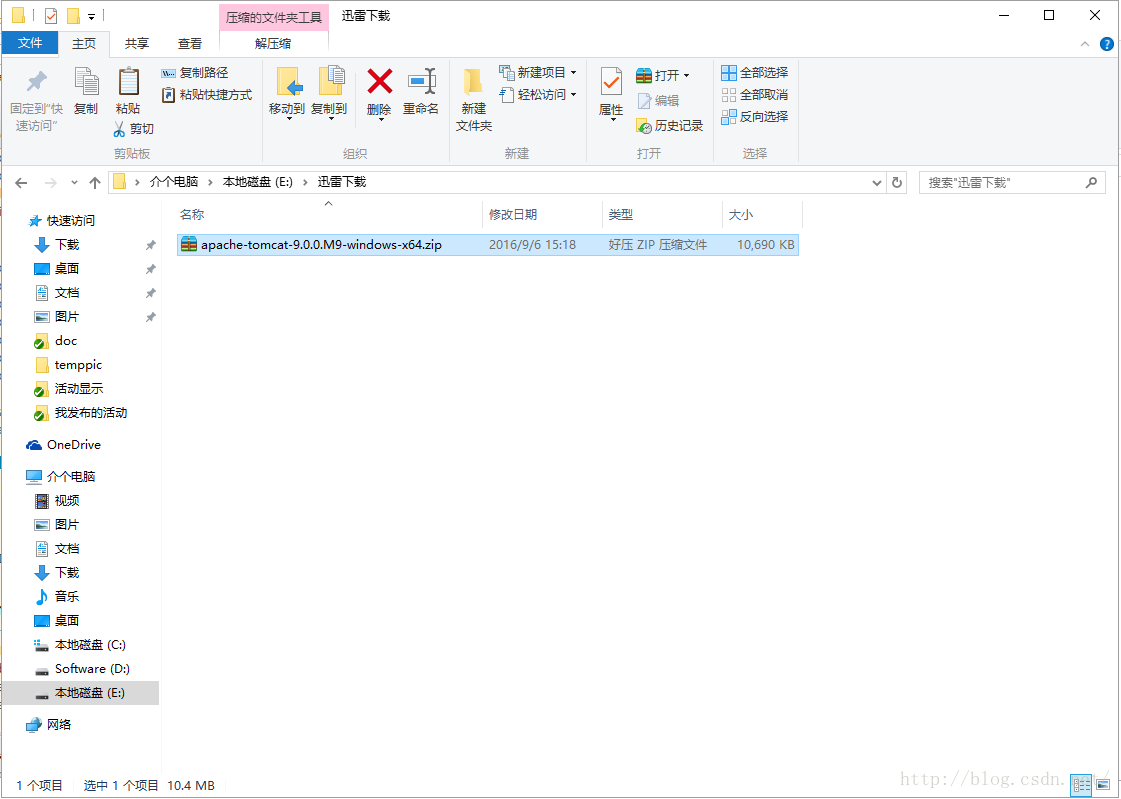Click the Help question mark icon
This screenshot has width=1121, height=799.
coord(1106,44)
